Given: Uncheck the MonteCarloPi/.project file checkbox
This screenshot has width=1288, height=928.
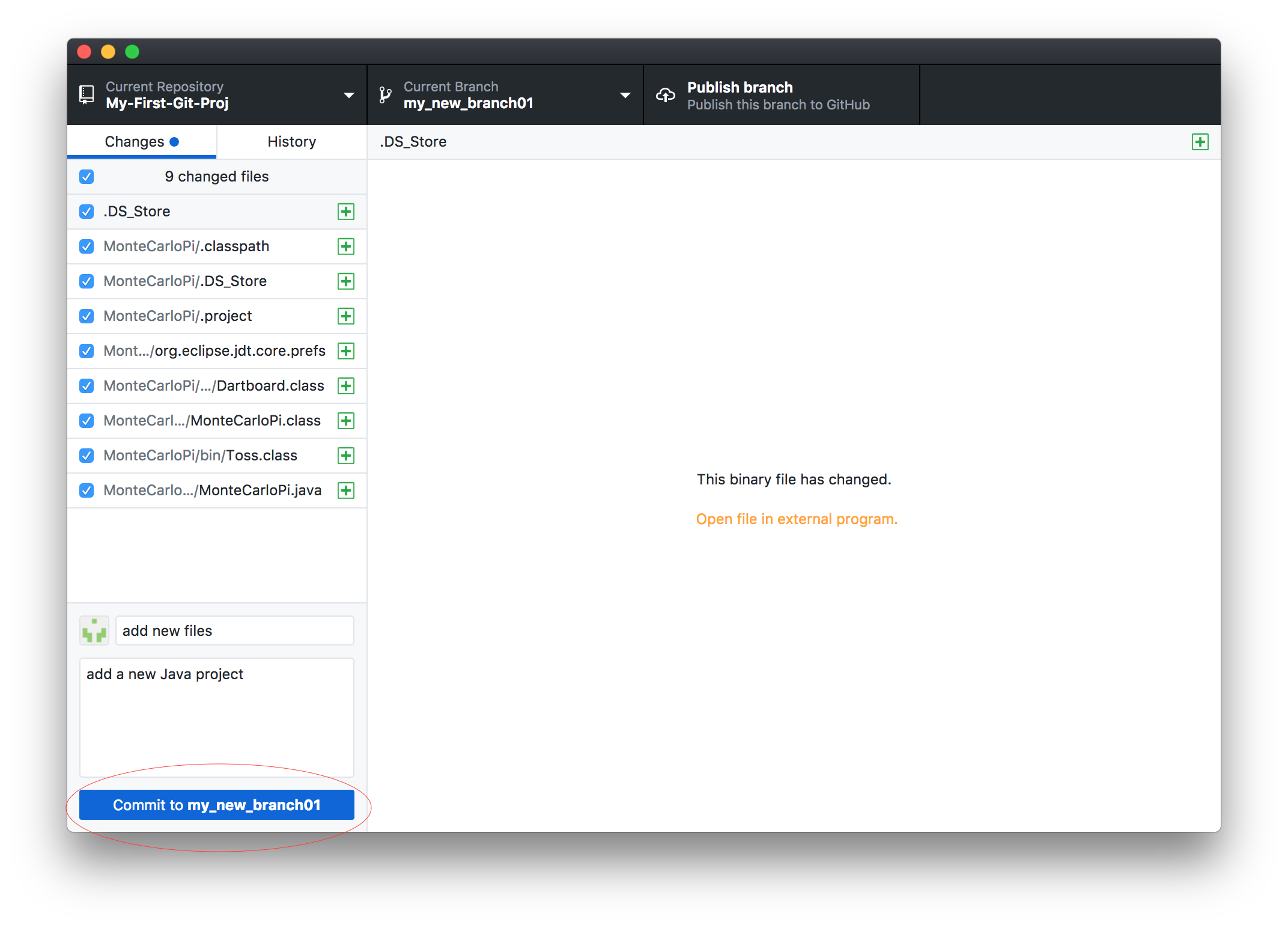Looking at the screenshot, I should (87, 316).
